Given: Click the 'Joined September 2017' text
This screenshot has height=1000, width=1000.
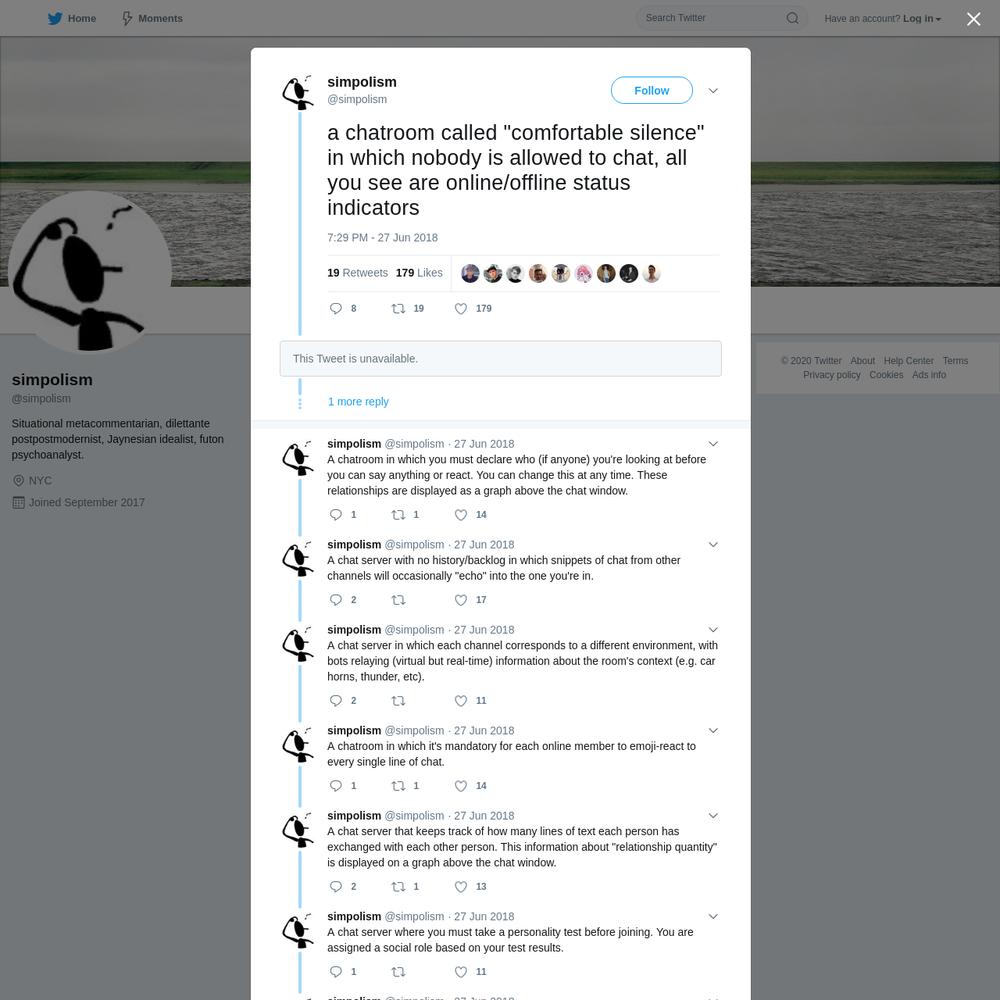Looking at the screenshot, I should coord(87,503).
